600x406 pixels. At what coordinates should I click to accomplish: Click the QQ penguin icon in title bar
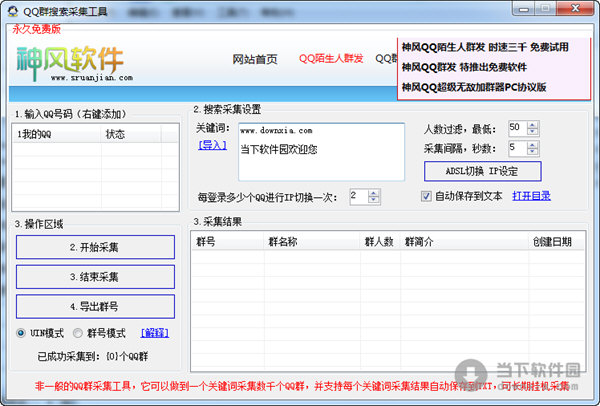pos(13,11)
